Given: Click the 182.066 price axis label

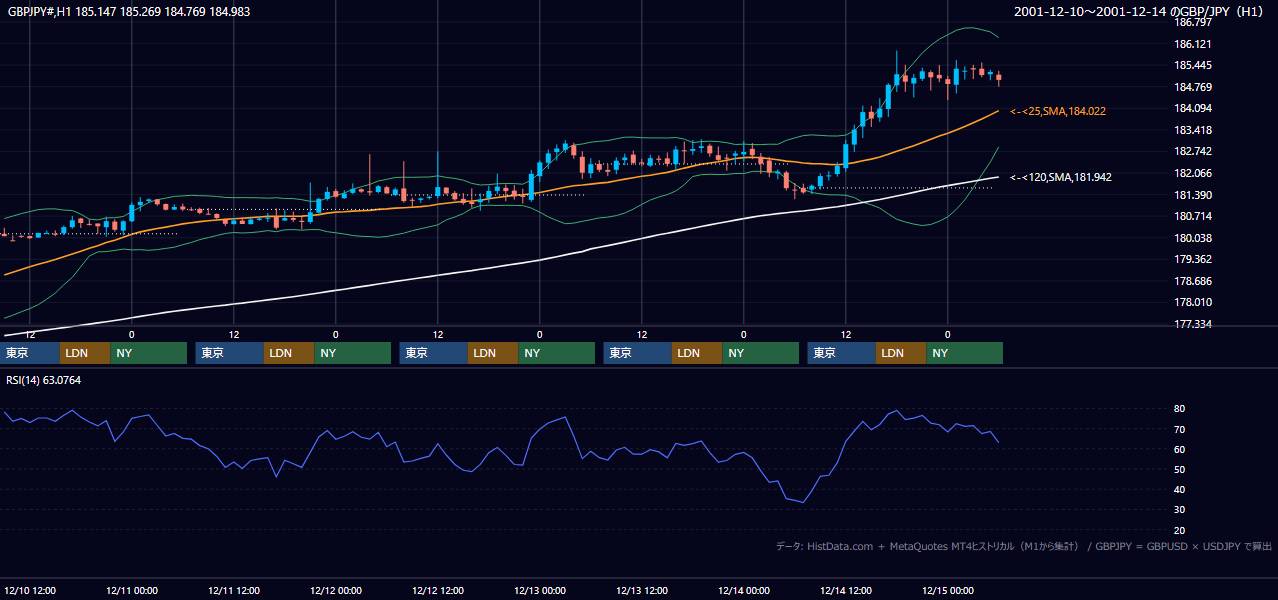Looking at the screenshot, I should (1194, 173).
